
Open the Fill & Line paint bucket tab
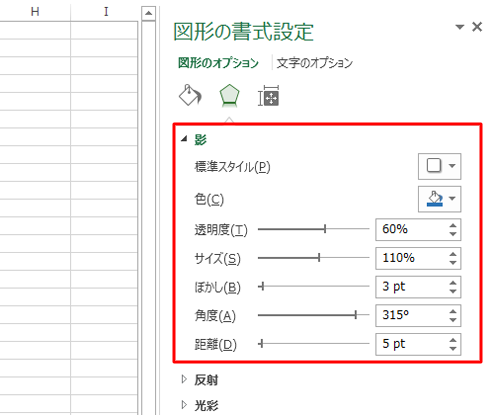tap(190, 95)
